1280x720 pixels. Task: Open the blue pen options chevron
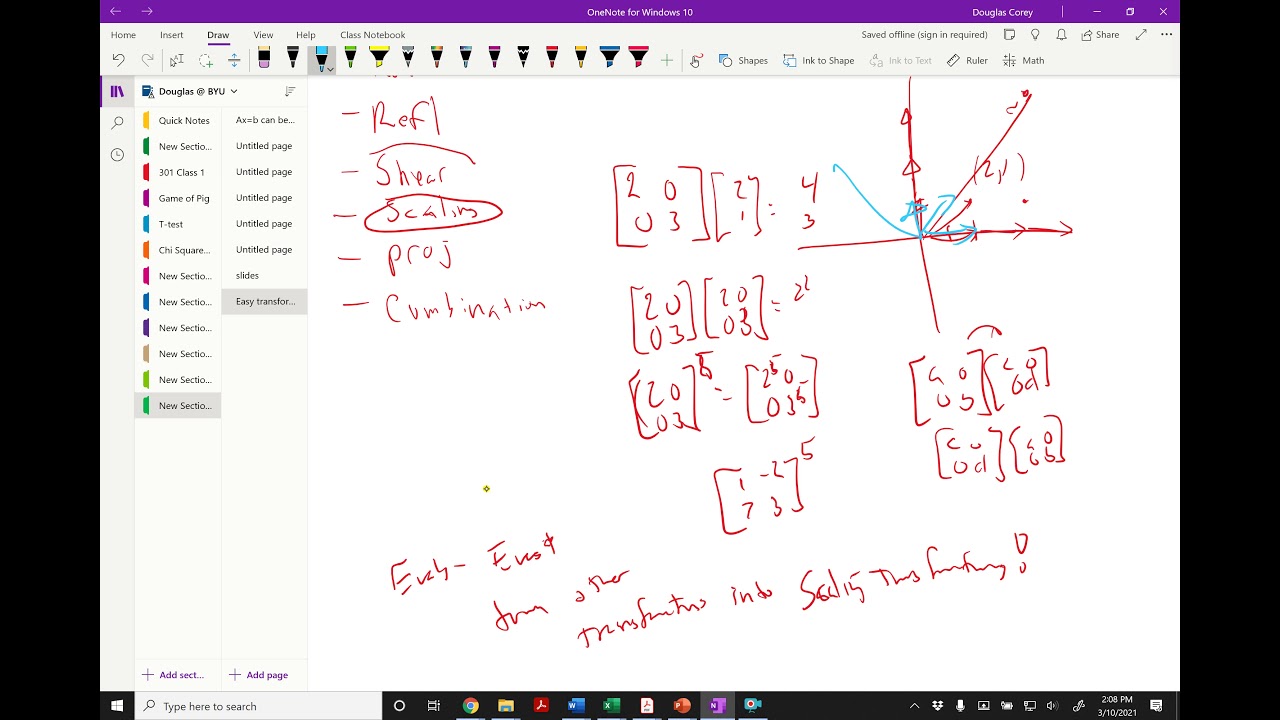coord(329,68)
